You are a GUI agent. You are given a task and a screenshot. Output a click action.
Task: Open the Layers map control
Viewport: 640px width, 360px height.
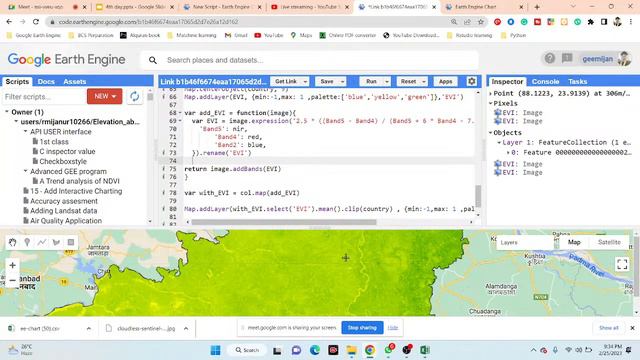(x=525, y=242)
